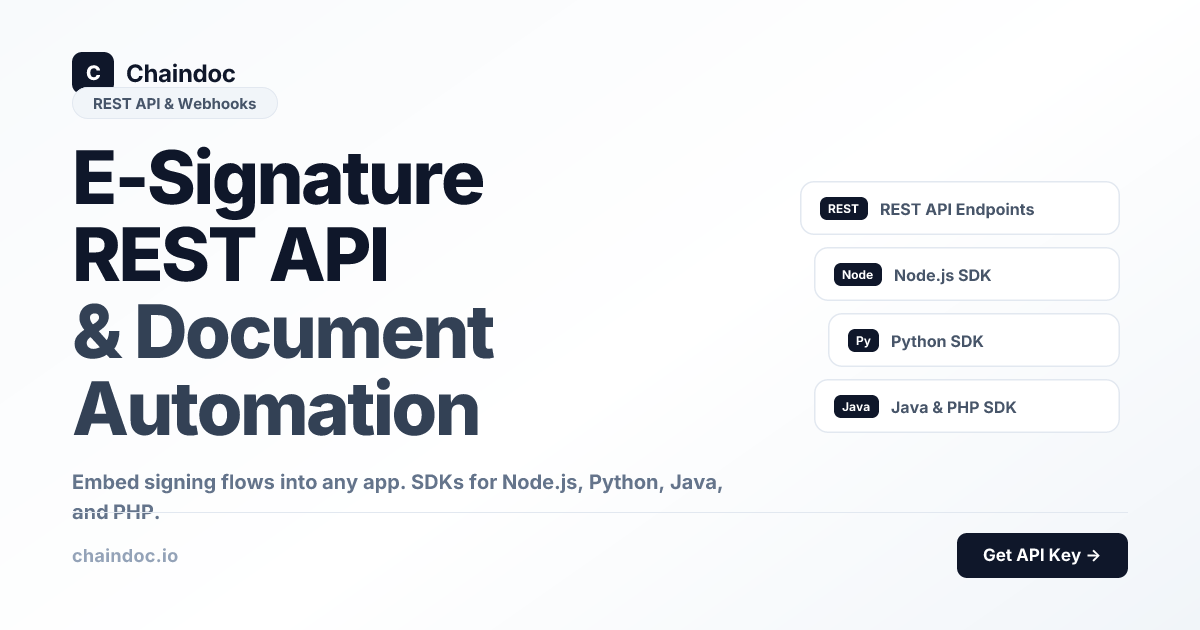Click the Embed signing flows description text

point(397,497)
